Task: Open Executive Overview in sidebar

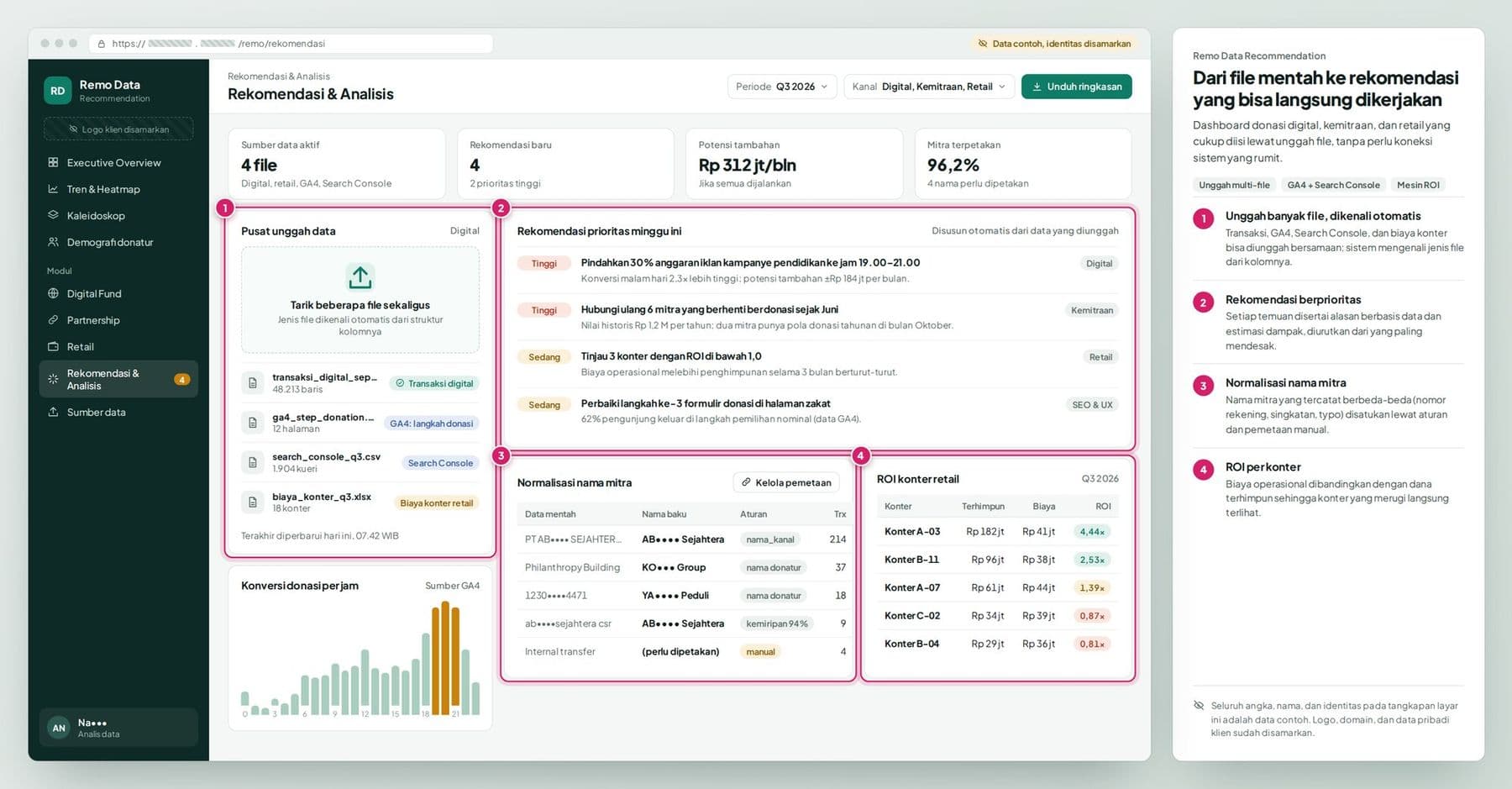Action: 118,162
